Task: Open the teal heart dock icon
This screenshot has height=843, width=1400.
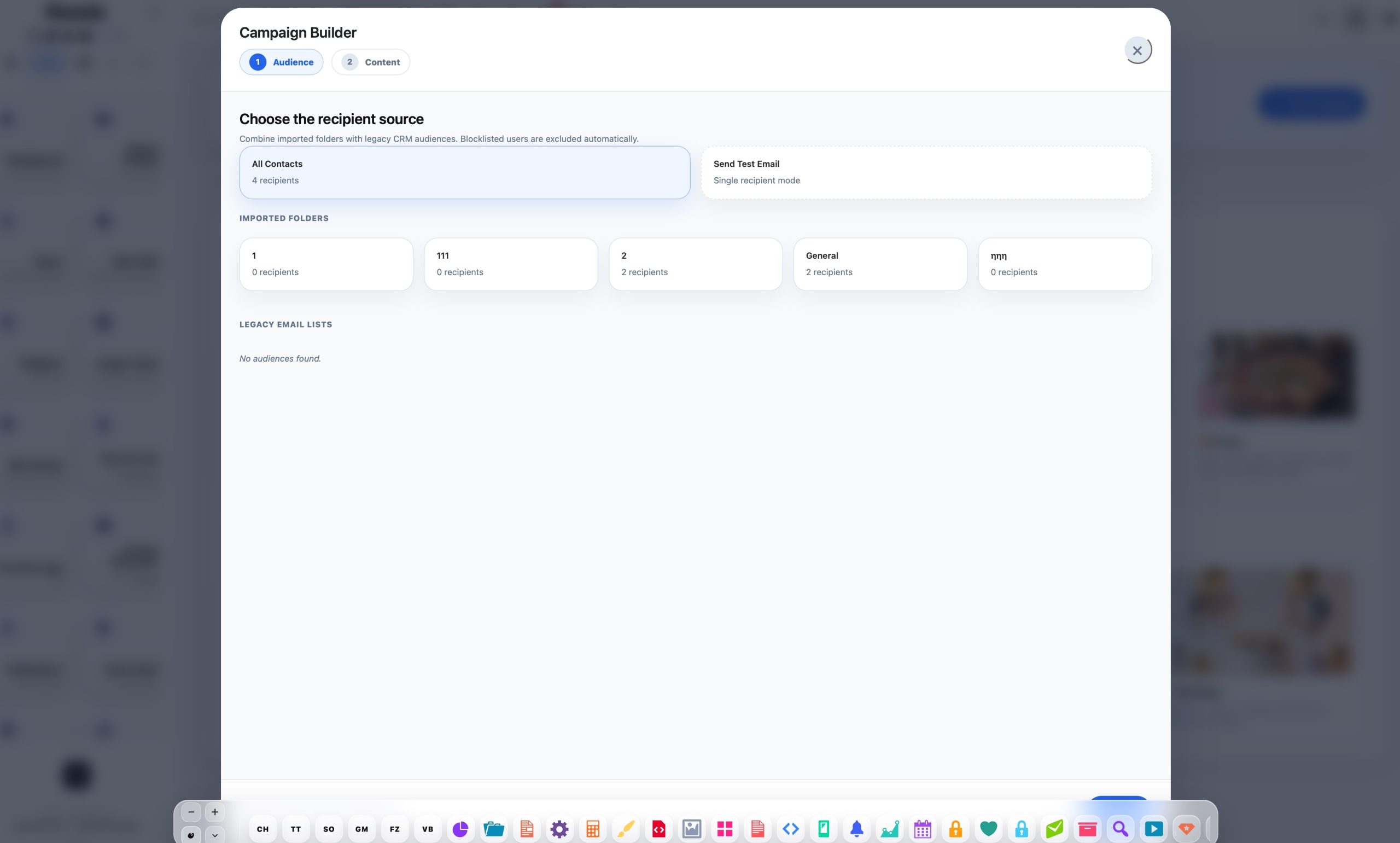Action: pyautogui.click(x=988, y=829)
